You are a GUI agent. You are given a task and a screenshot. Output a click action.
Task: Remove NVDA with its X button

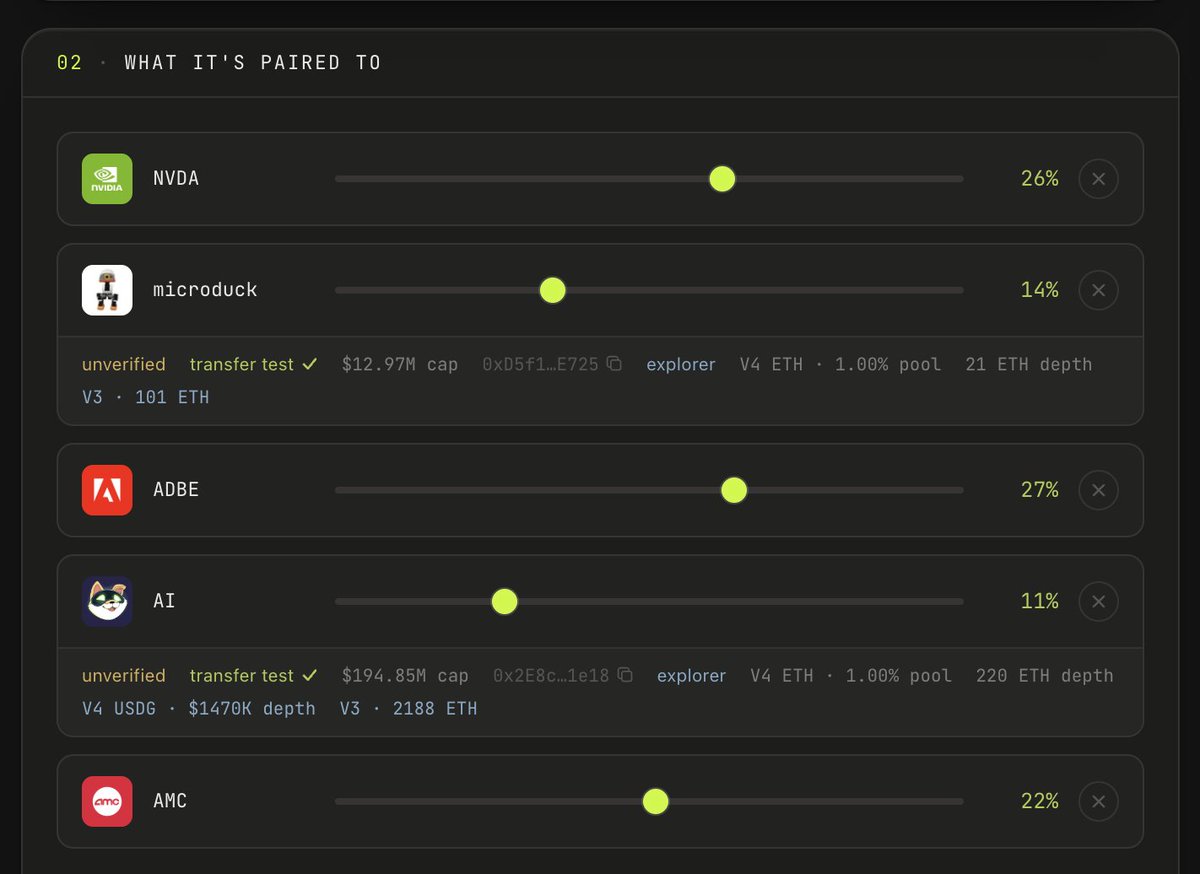[x=1098, y=179]
